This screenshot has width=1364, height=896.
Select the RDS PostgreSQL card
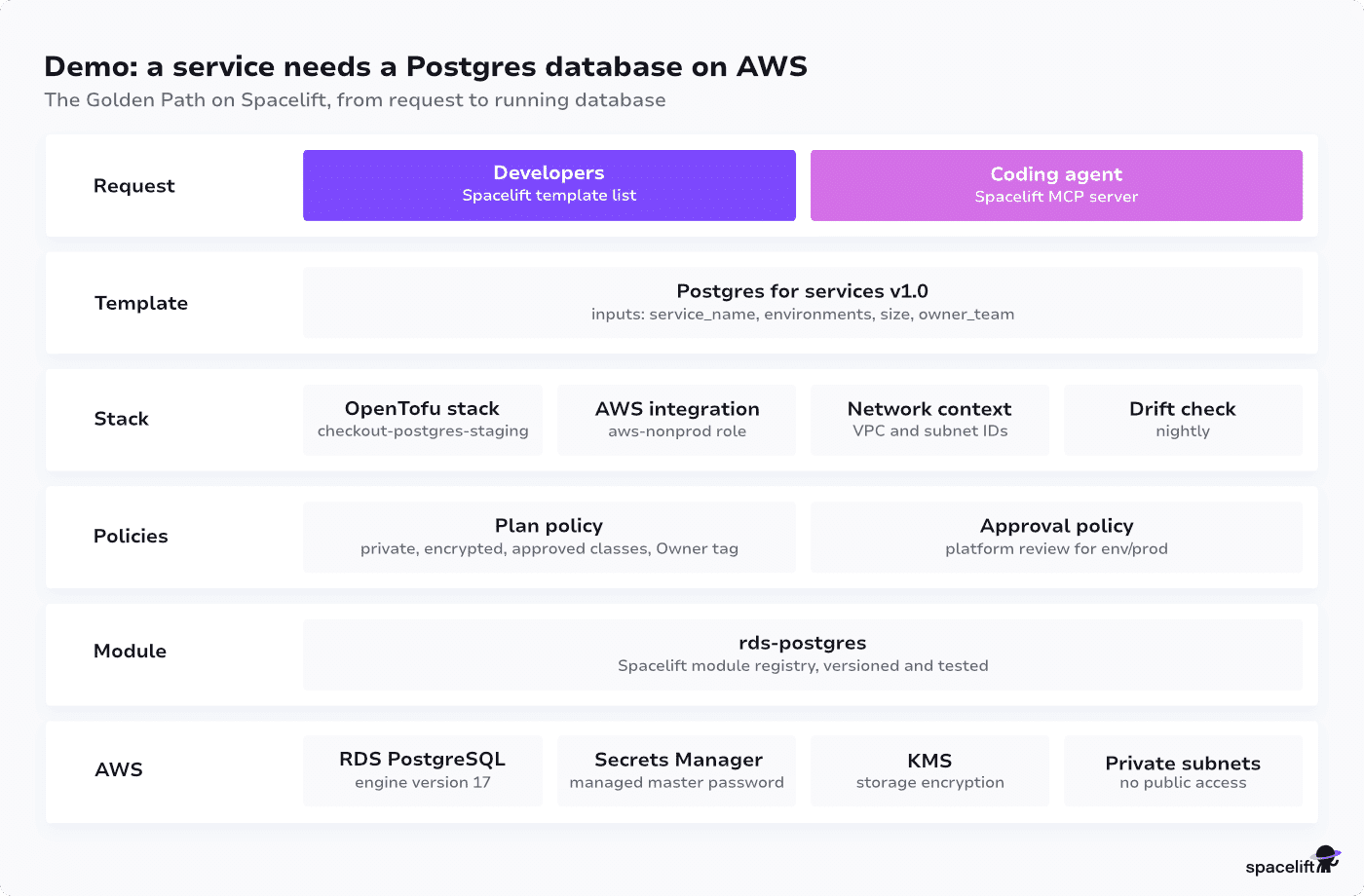(423, 771)
